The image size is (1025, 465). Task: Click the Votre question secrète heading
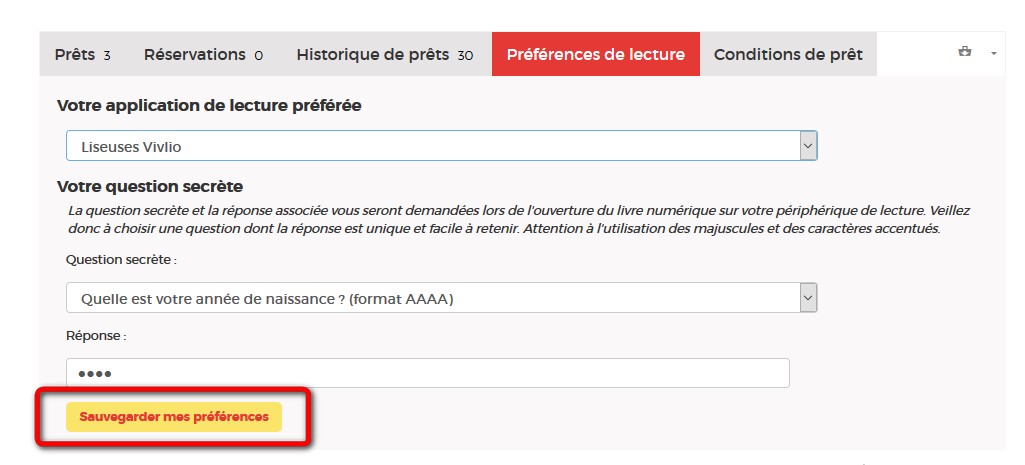[150, 186]
